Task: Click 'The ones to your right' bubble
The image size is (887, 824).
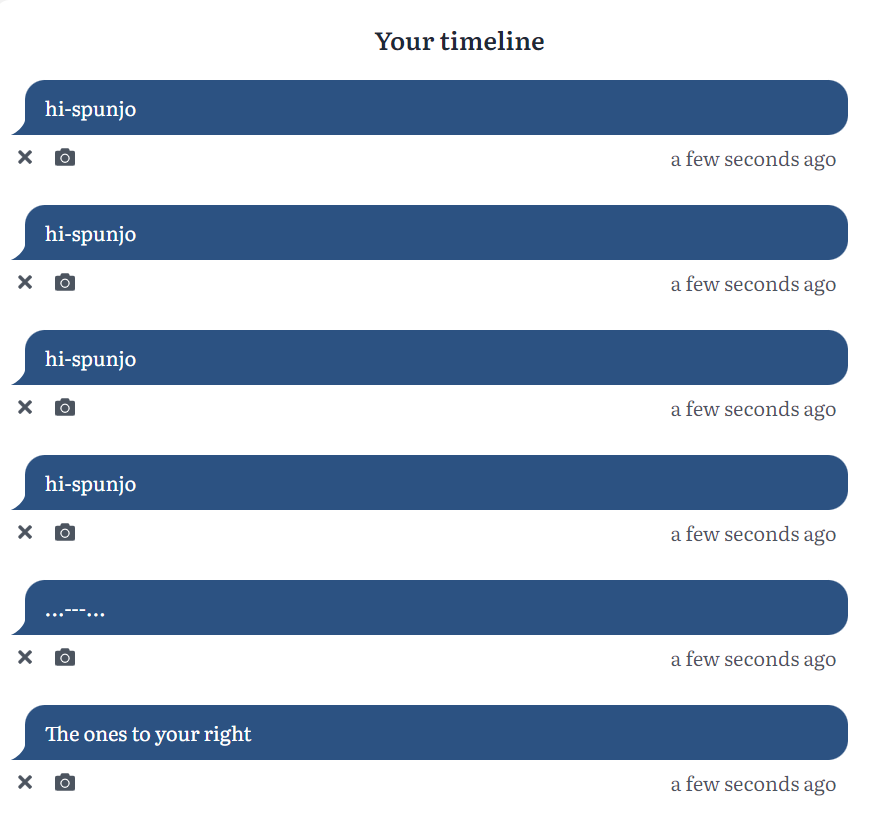Action: click(x=430, y=732)
